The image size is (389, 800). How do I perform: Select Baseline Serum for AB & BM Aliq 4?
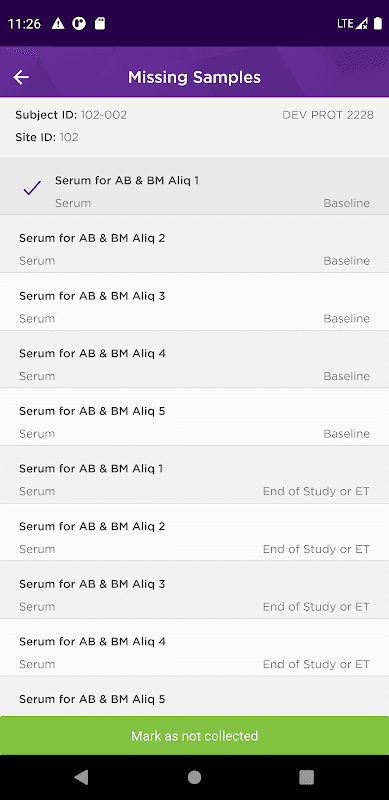[x=194, y=359]
